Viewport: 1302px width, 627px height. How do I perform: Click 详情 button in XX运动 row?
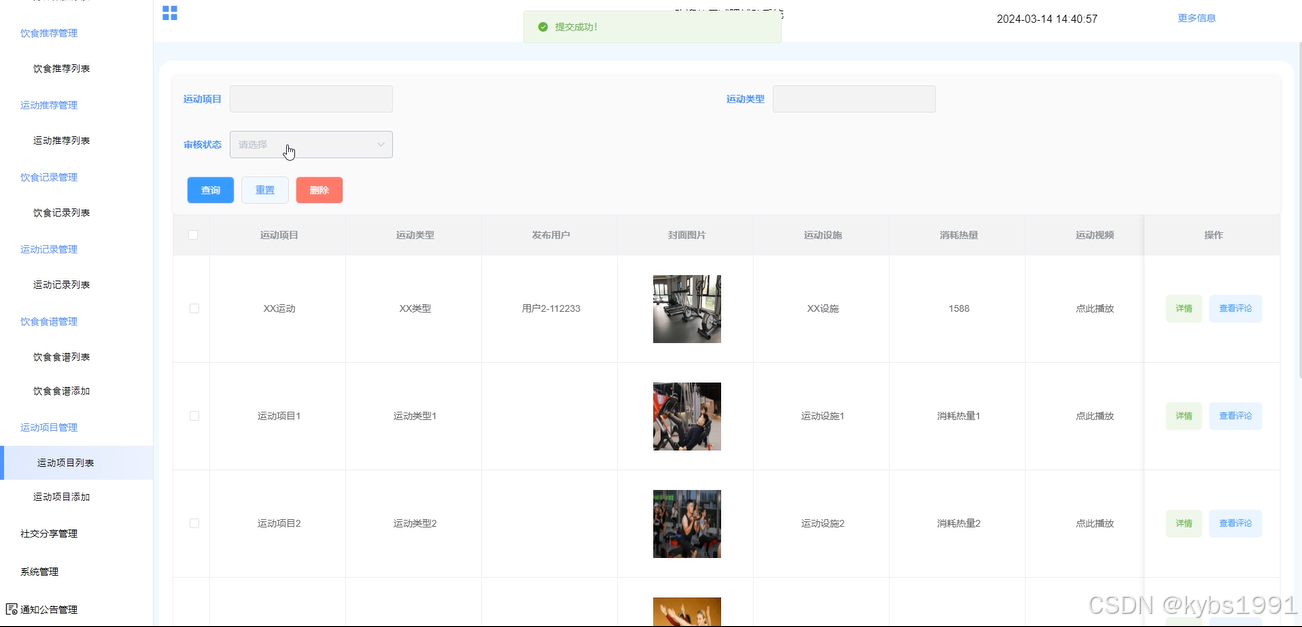pyautogui.click(x=1184, y=309)
